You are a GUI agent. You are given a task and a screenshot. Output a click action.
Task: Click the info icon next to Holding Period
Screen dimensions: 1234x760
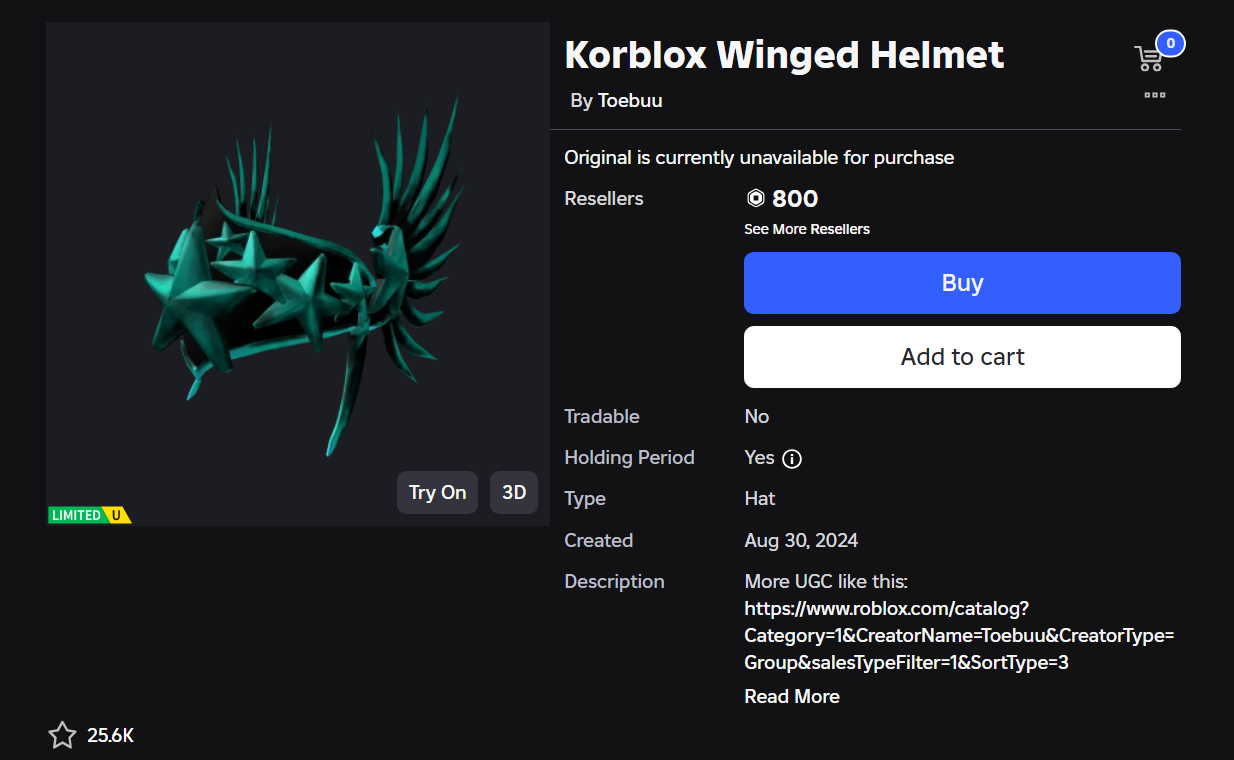pyautogui.click(x=790, y=458)
